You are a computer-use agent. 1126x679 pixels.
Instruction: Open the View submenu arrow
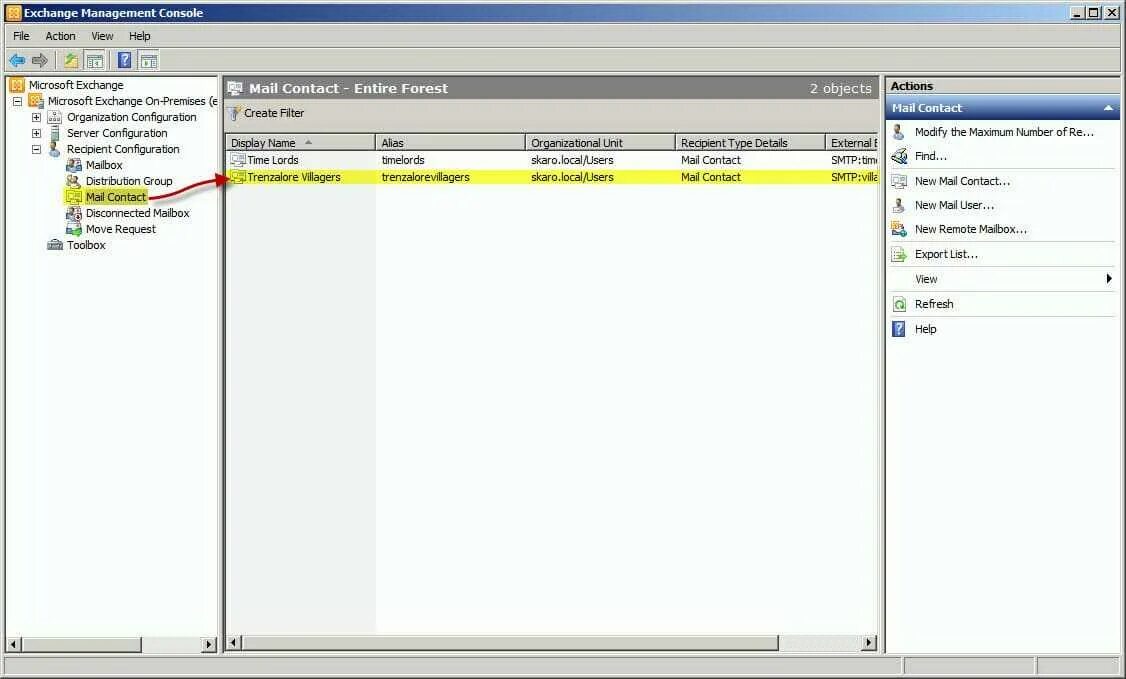click(x=1109, y=278)
